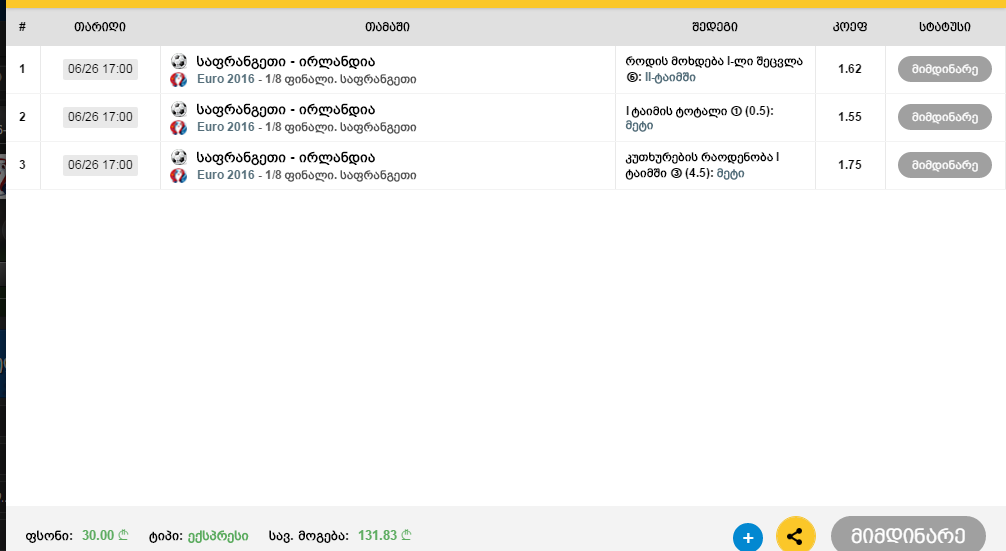
Task: Click the 06/26 17:00 date in row 1
Action: tap(100, 69)
